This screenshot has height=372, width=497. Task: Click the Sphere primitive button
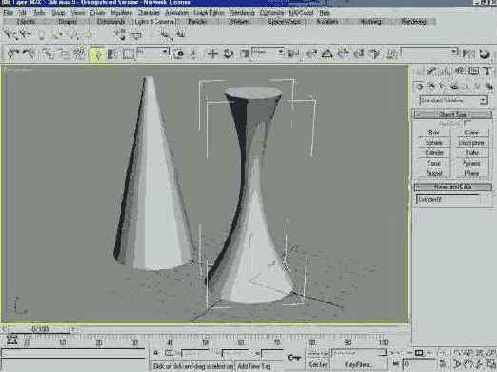point(433,143)
